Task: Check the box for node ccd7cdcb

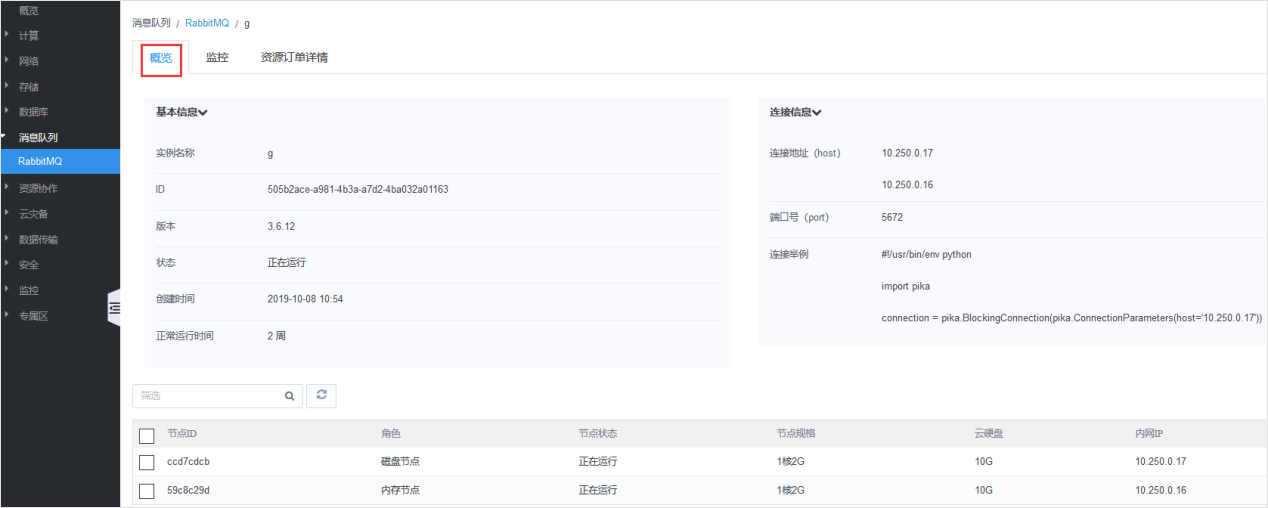Action: point(147,462)
